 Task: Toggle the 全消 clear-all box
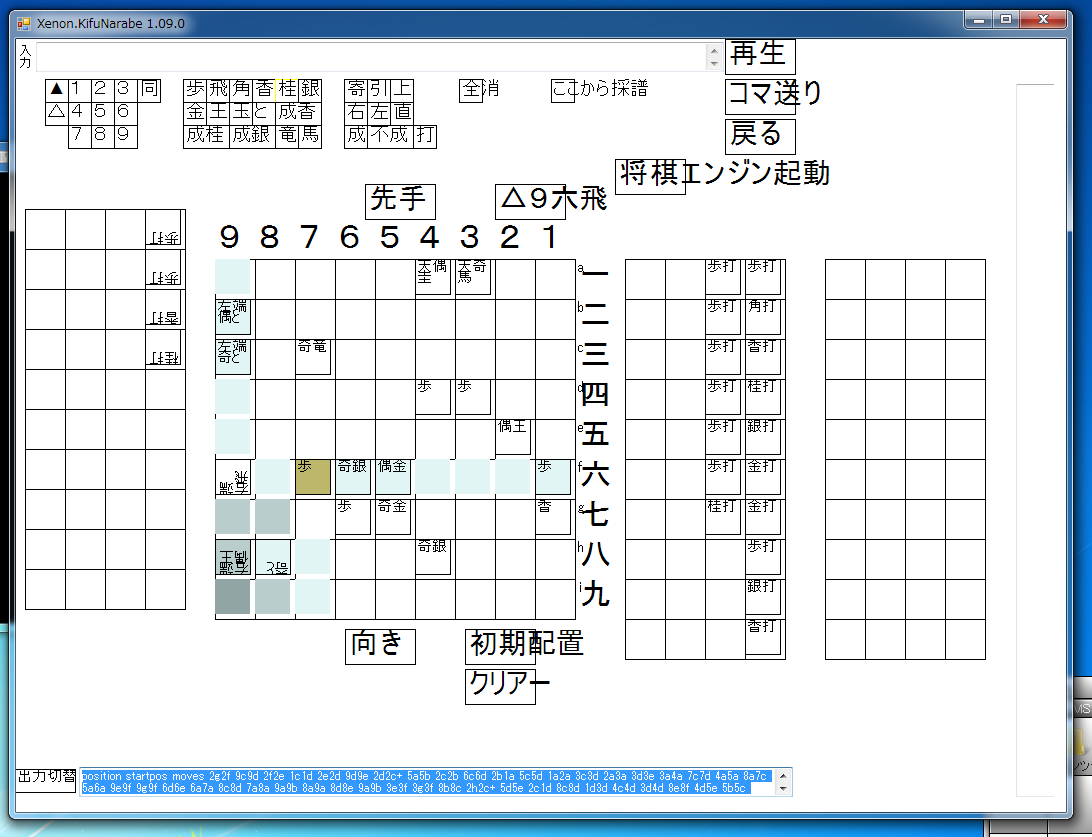click(x=470, y=89)
